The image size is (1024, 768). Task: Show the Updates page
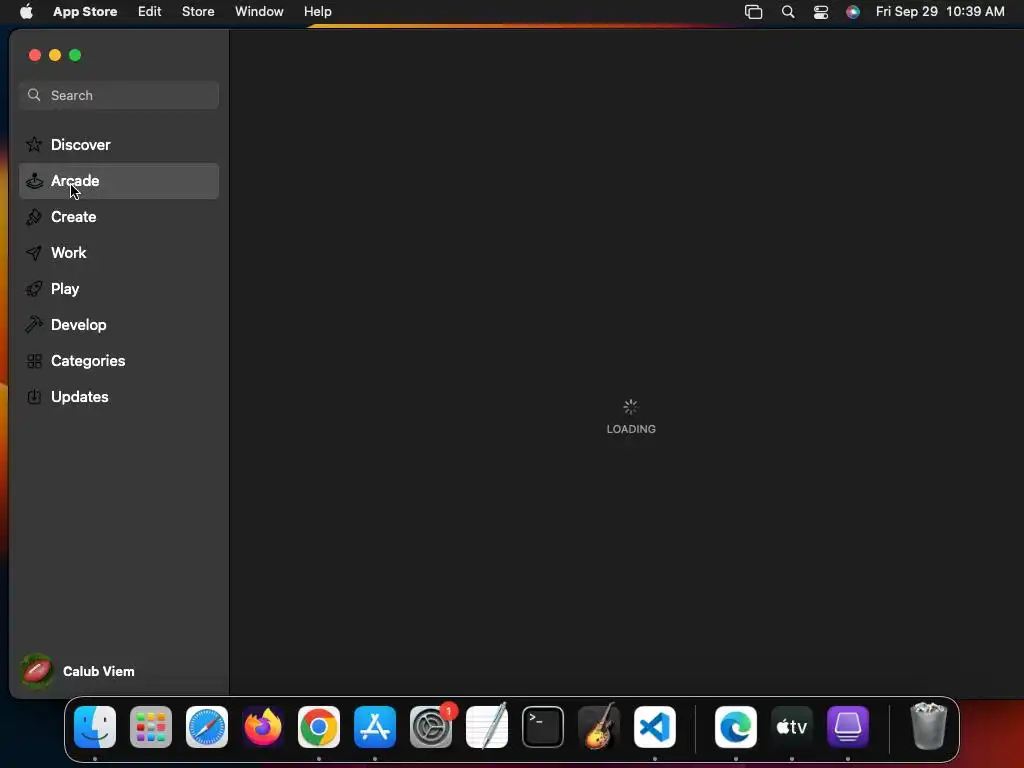click(x=119, y=396)
